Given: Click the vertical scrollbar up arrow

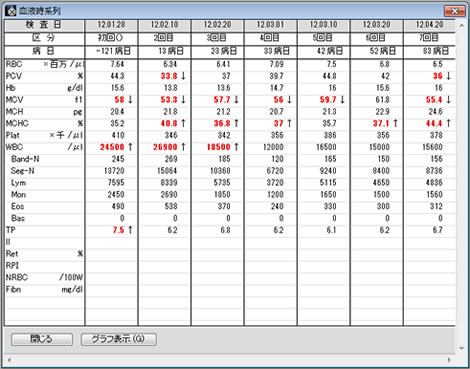Looking at the screenshot, I should [462, 25].
